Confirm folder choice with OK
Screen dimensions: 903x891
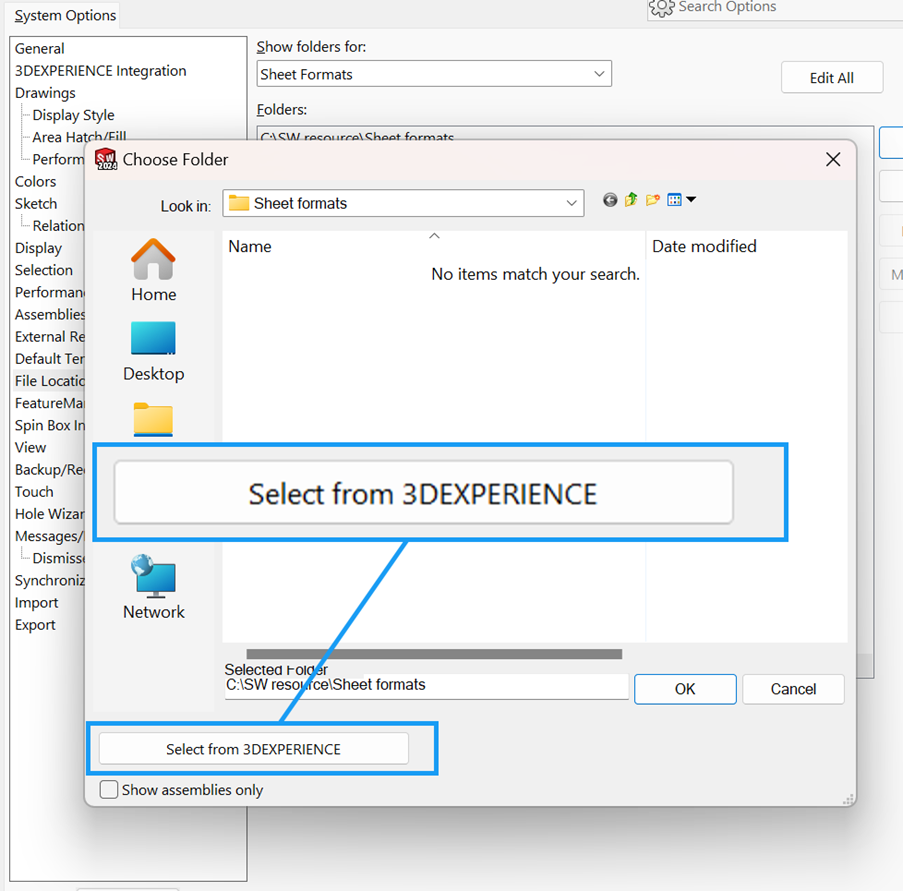(x=685, y=689)
